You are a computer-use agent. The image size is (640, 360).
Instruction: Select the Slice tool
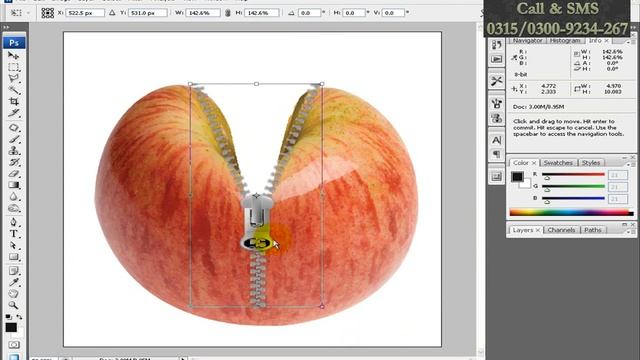pos(13,113)
